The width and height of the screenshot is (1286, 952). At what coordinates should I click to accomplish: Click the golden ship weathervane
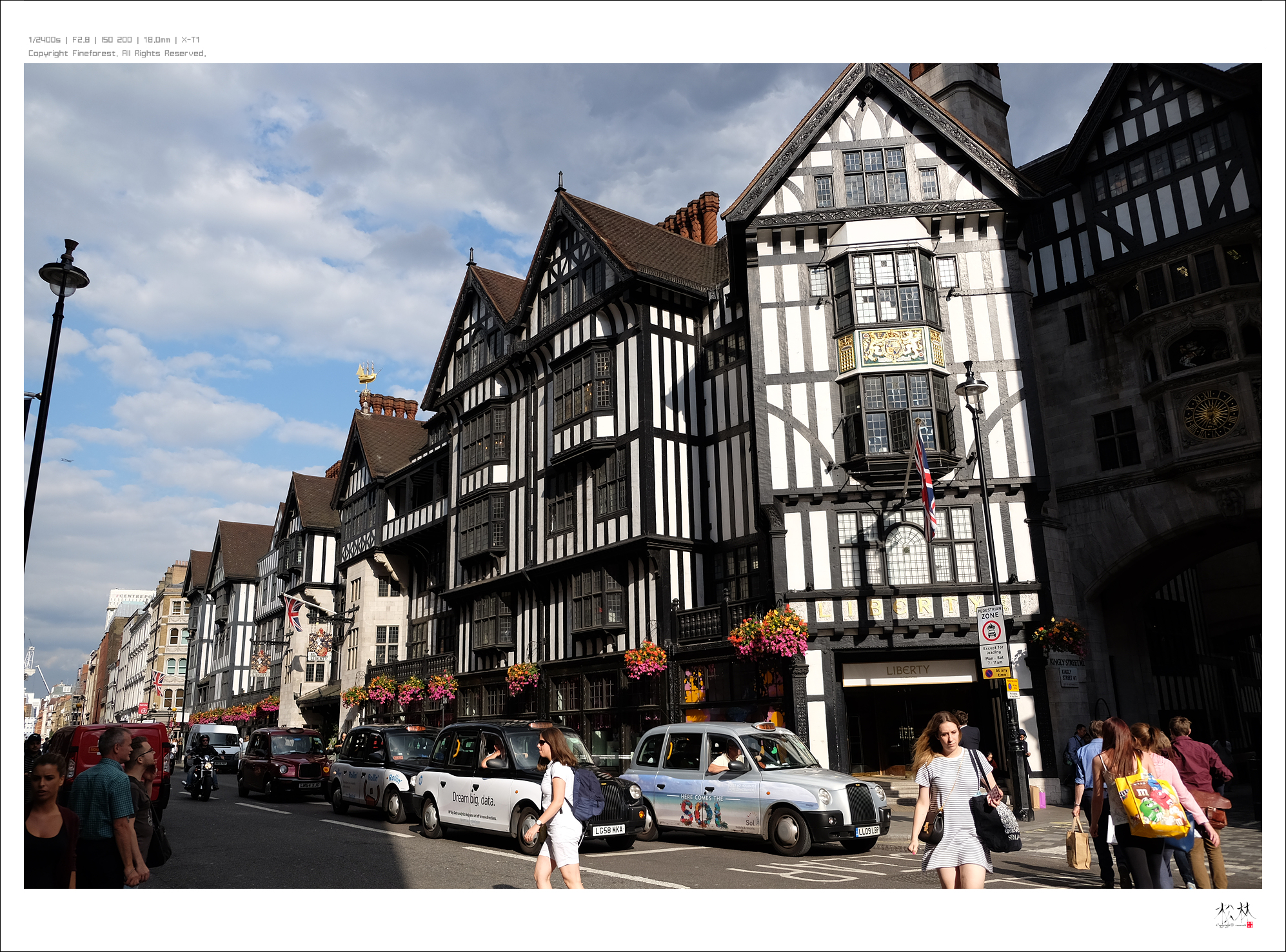[x=366, y=374]
